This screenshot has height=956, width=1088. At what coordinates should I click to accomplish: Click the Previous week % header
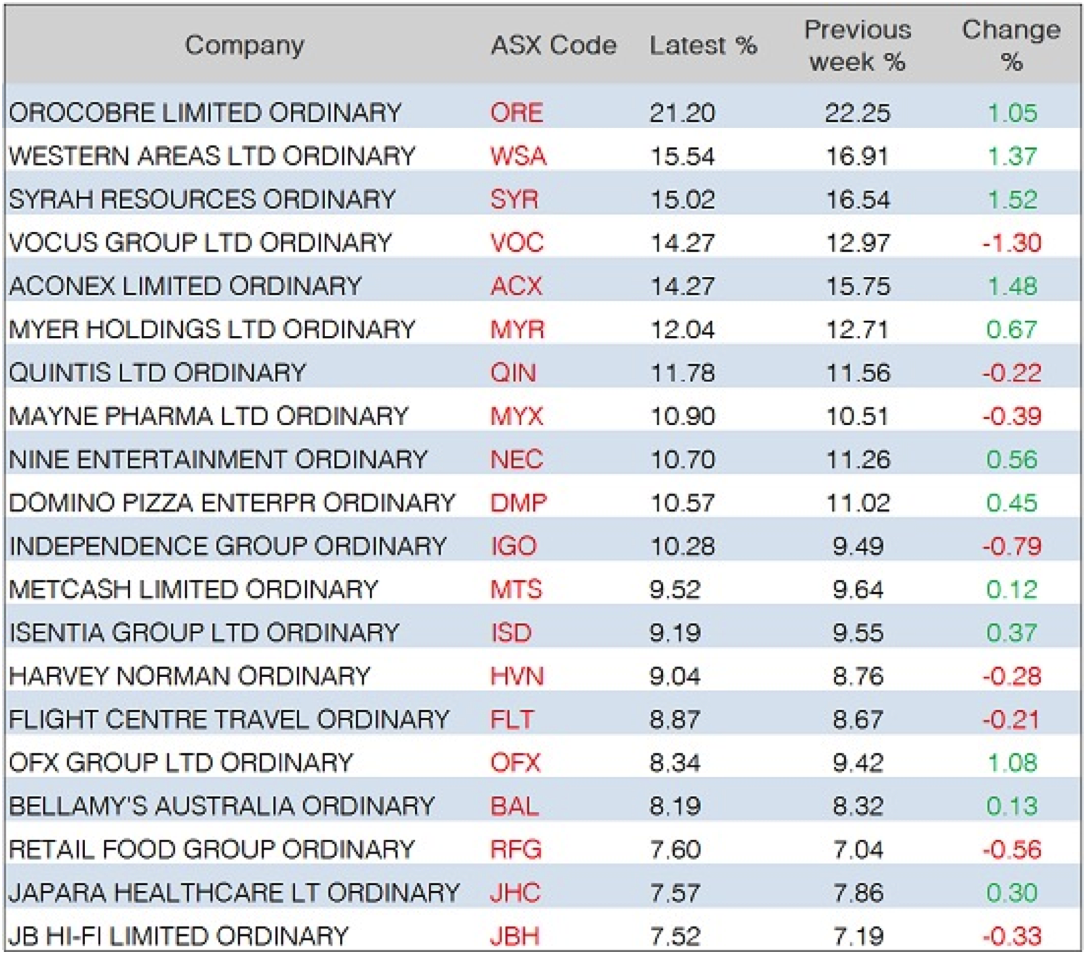[x=857, y=46]
